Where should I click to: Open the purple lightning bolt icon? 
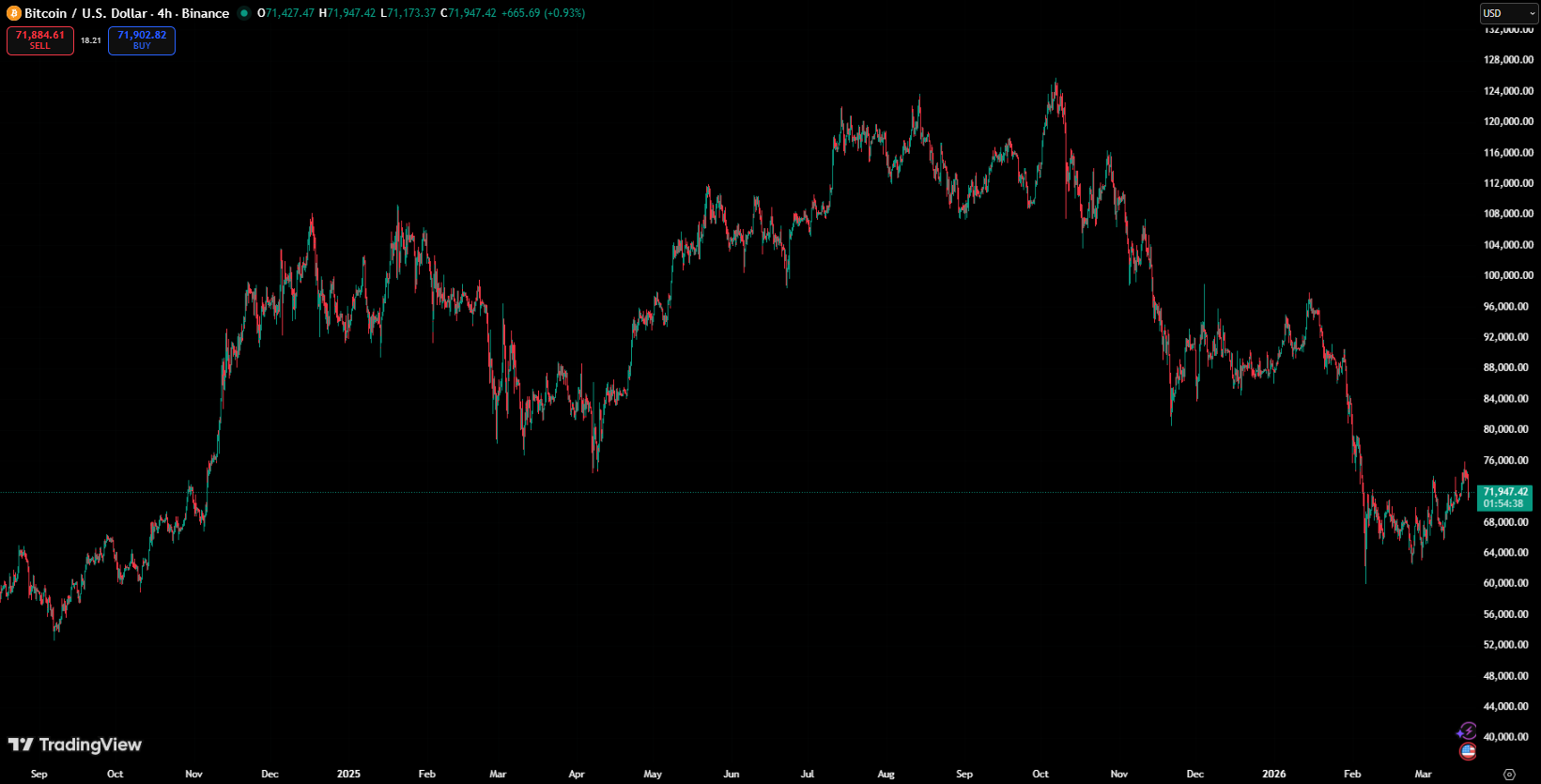coord(1466,731)
